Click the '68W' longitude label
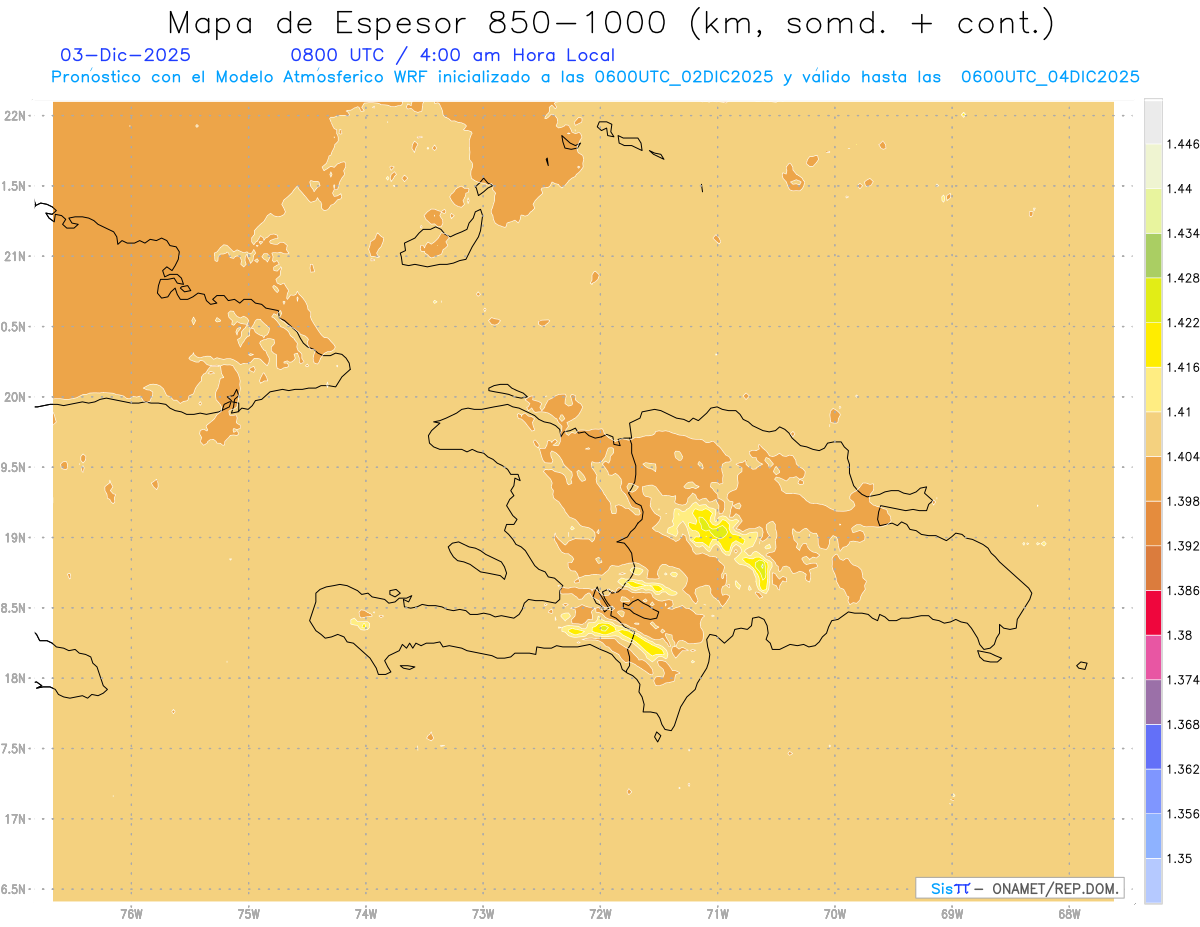Image resolution: width=1200 pixels, height=927 pixels. pos(1069,914)
